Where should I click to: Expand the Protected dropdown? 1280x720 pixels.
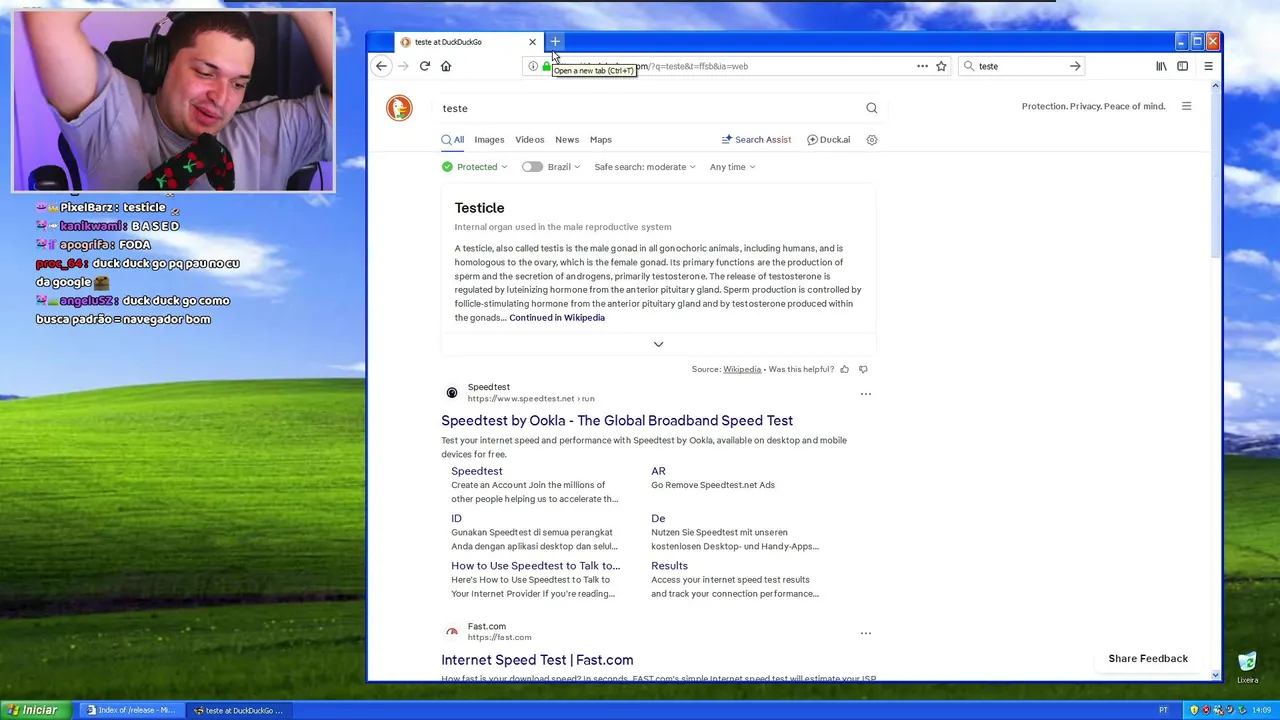475,167
